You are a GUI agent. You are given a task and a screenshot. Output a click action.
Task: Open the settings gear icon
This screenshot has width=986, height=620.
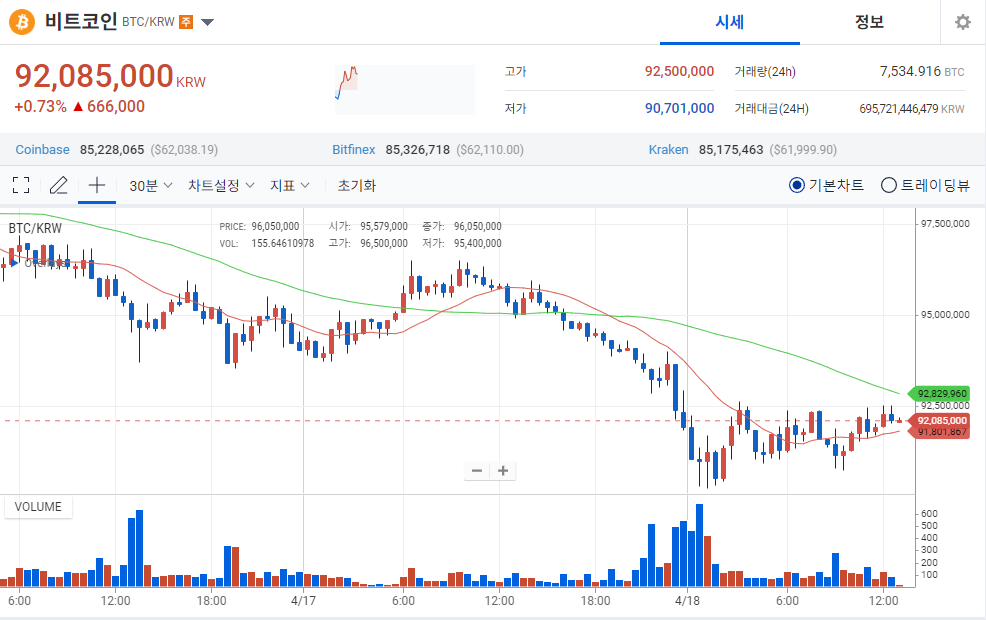pos(962,22)
